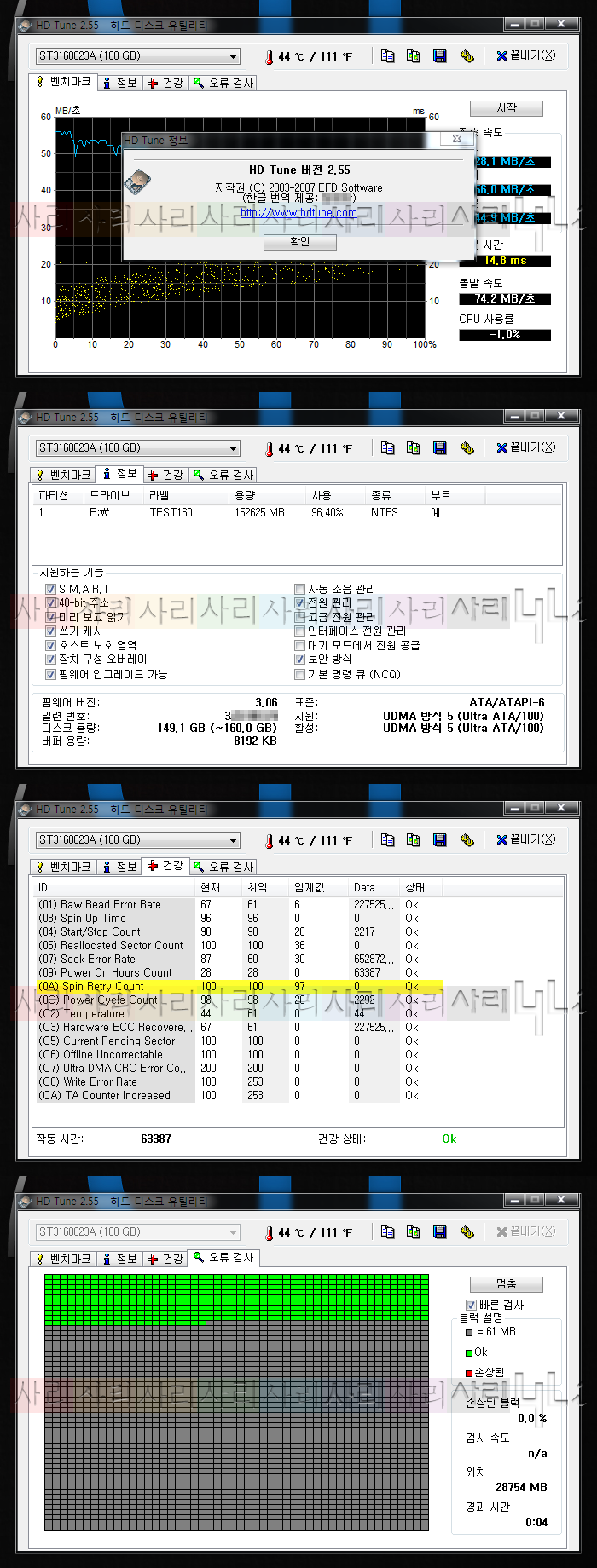Toggle 인터페이스 전원 관리 checkbox
This screenshot has height=1568, width=597.
(x=299, y=631)
